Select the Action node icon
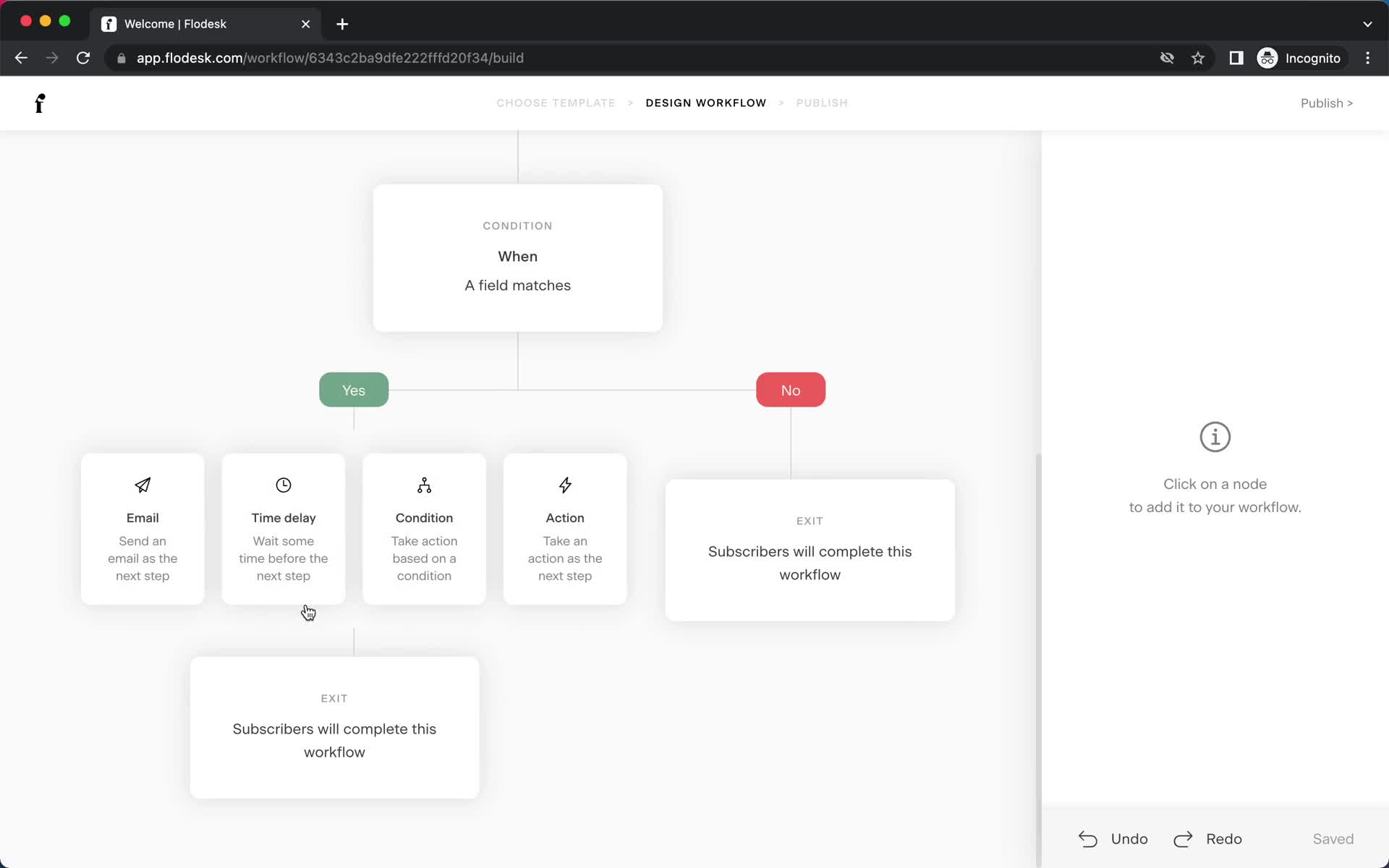This screenshot has width=1389, height=868. point(564,485)
